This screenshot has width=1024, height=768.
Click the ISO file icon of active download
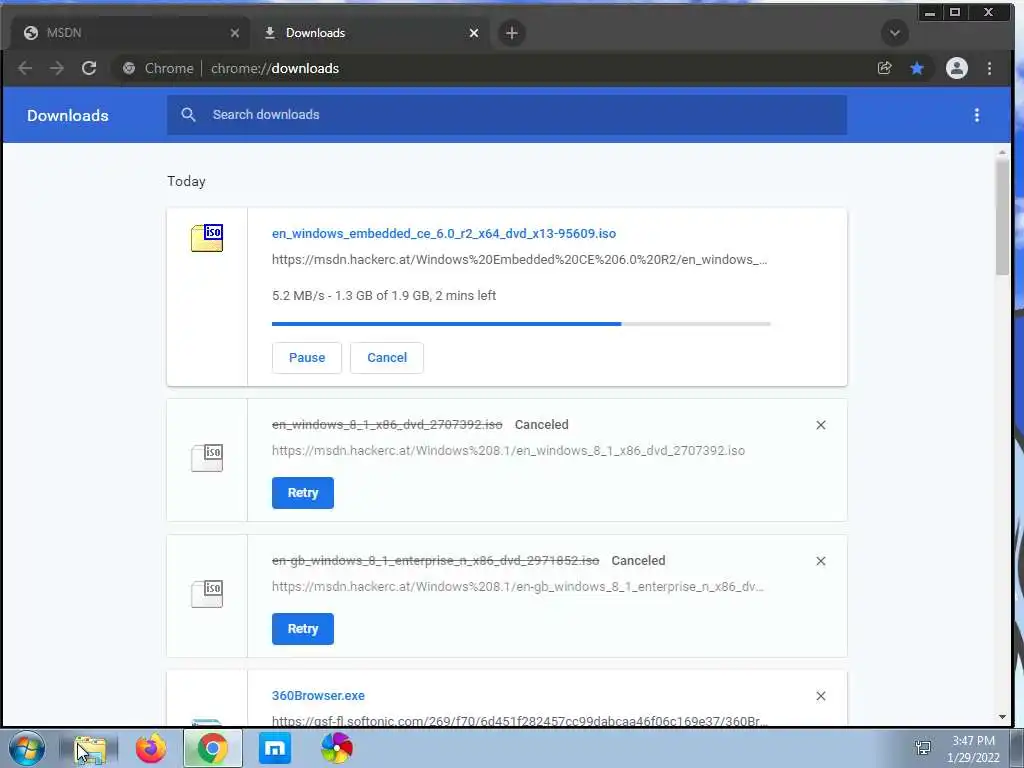pos(207,238)
